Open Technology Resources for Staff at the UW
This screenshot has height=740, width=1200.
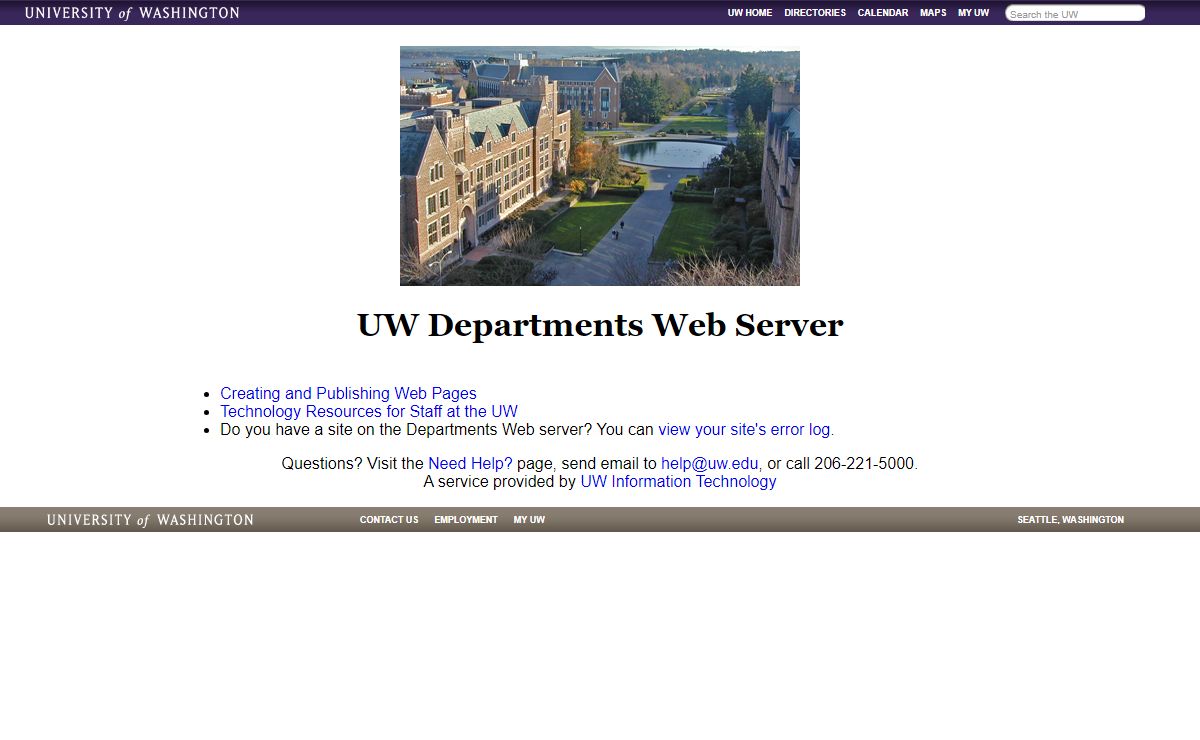pyautogui.click(x=369, y=412)
